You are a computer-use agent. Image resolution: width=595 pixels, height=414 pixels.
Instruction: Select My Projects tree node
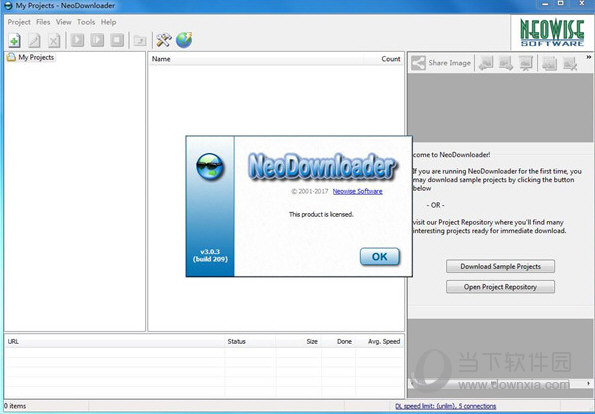[x=36, y=57]
